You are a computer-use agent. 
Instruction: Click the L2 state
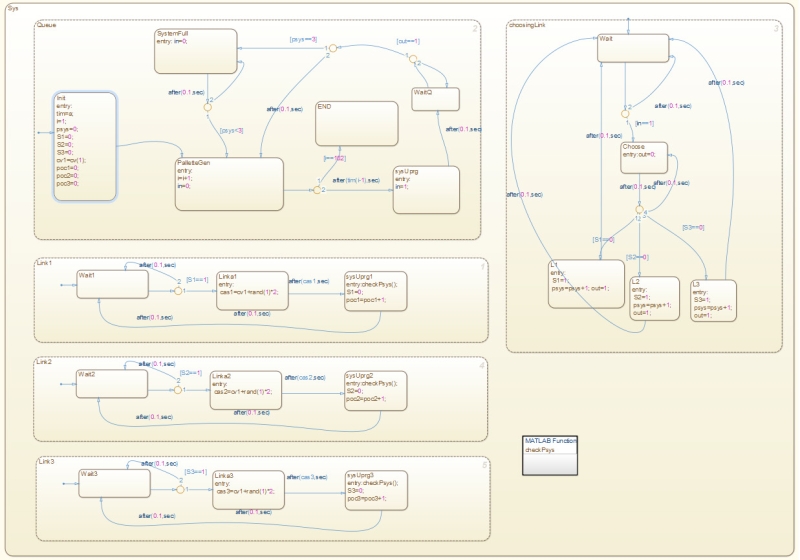(x=654, y=299)
